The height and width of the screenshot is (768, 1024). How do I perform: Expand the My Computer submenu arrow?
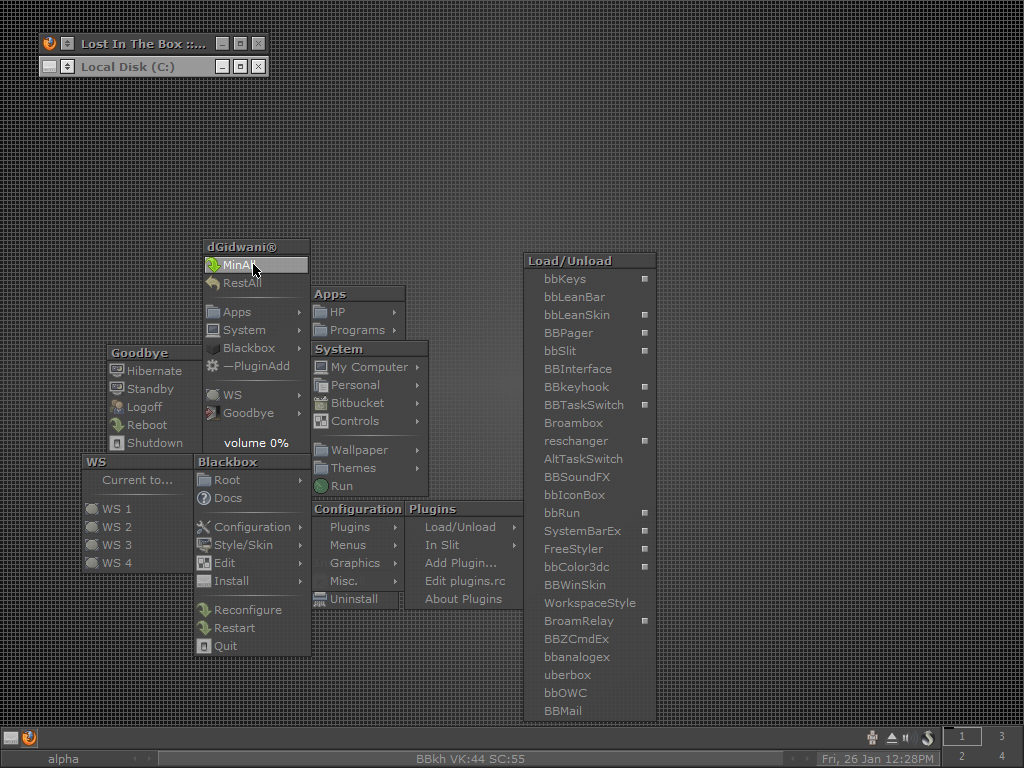click(x=417, y=367)
